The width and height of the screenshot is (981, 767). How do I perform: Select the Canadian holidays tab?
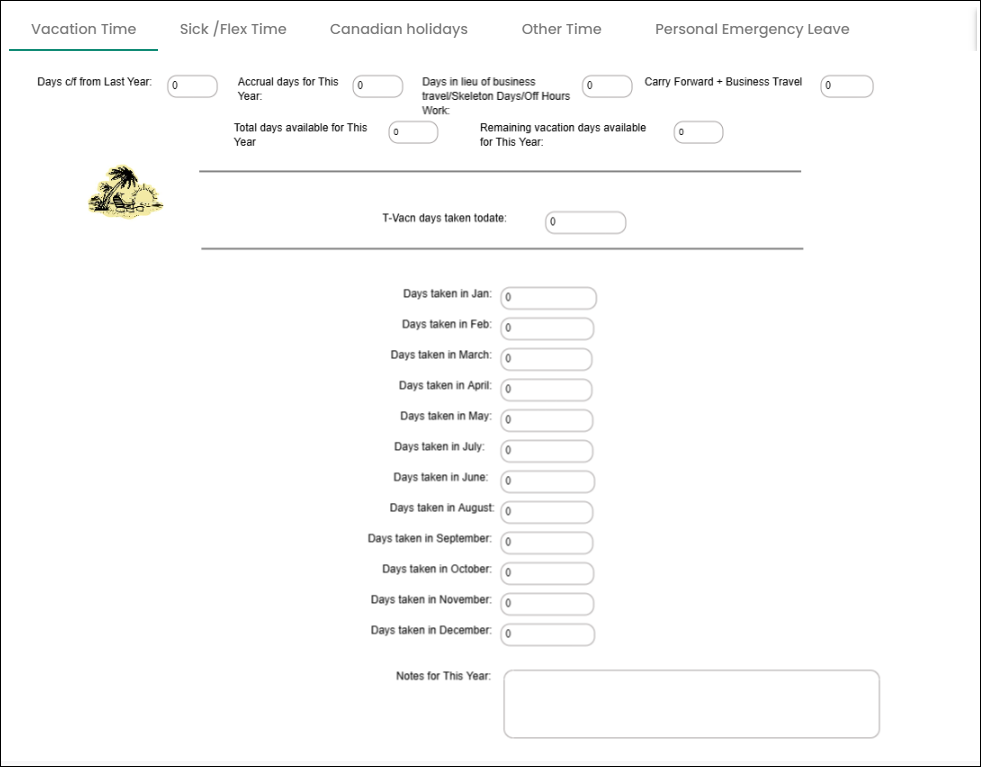[x=398, y=29]
